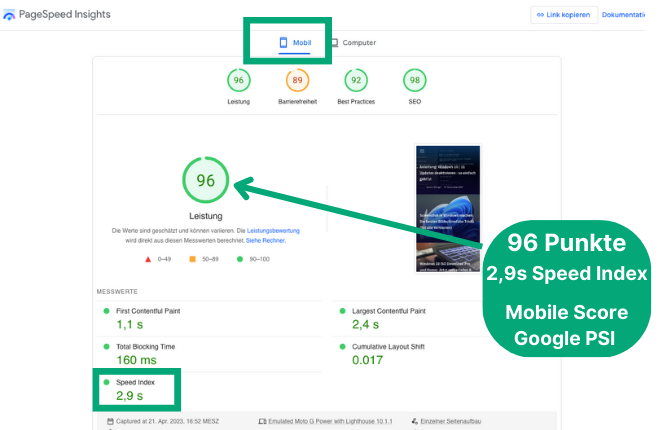
Task: Click the mobile page screenshot thumbnail
Action: pos(448,209)
